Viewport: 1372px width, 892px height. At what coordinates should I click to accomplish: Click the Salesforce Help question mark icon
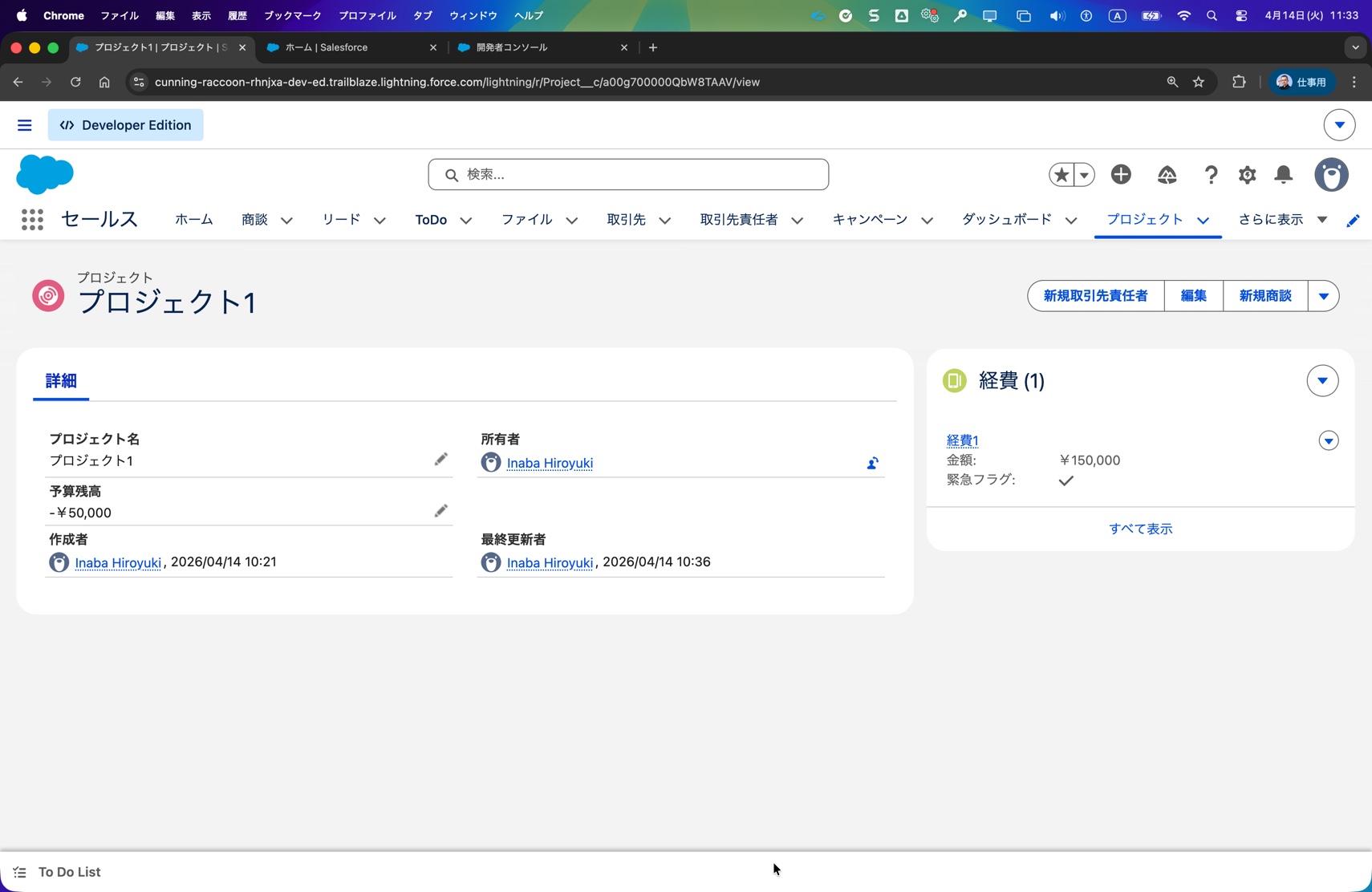pos(1211,175)
